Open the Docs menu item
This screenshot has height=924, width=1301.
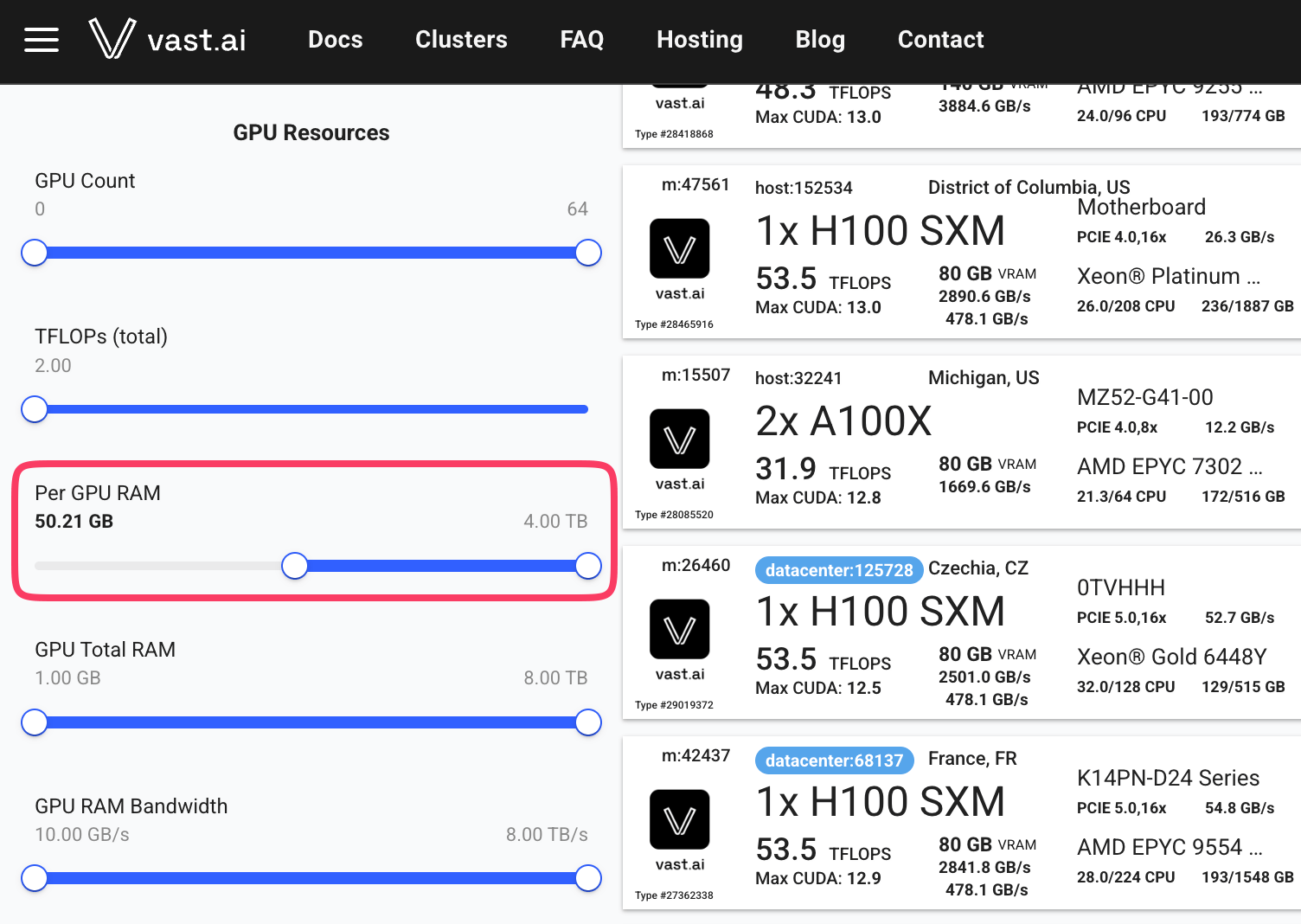[336, 40]
